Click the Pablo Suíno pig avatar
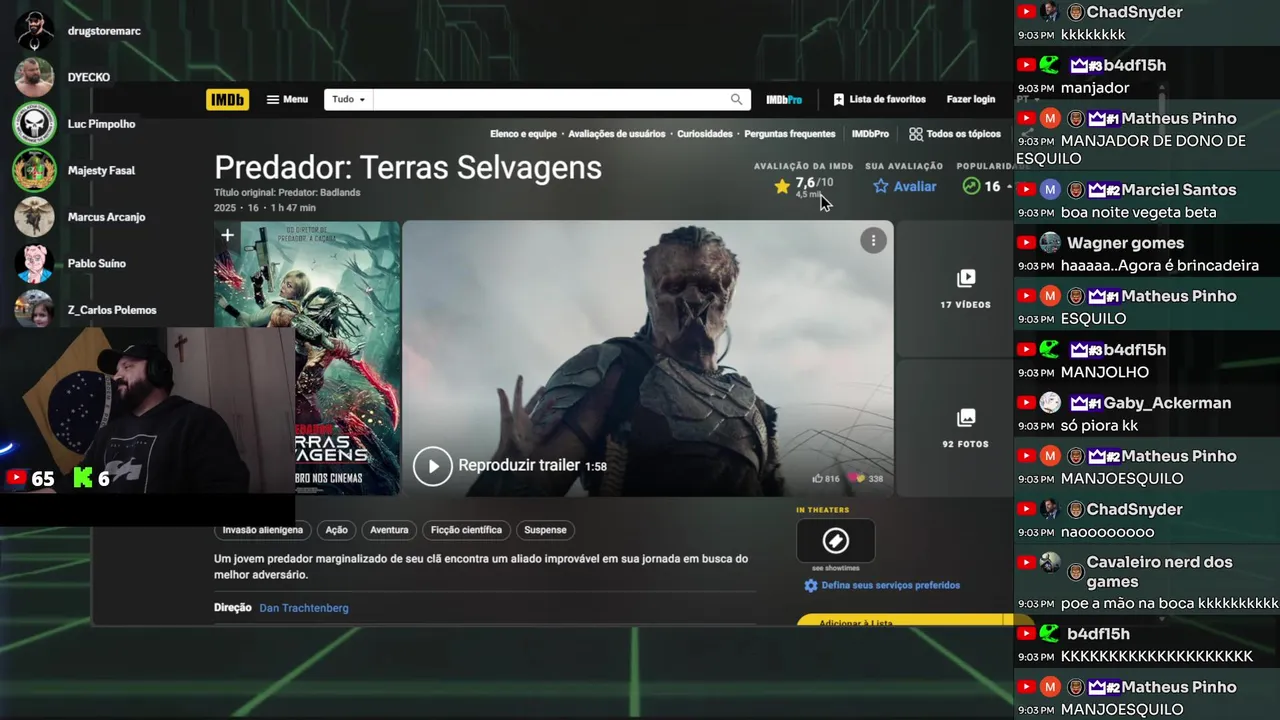 coord(34,263)
